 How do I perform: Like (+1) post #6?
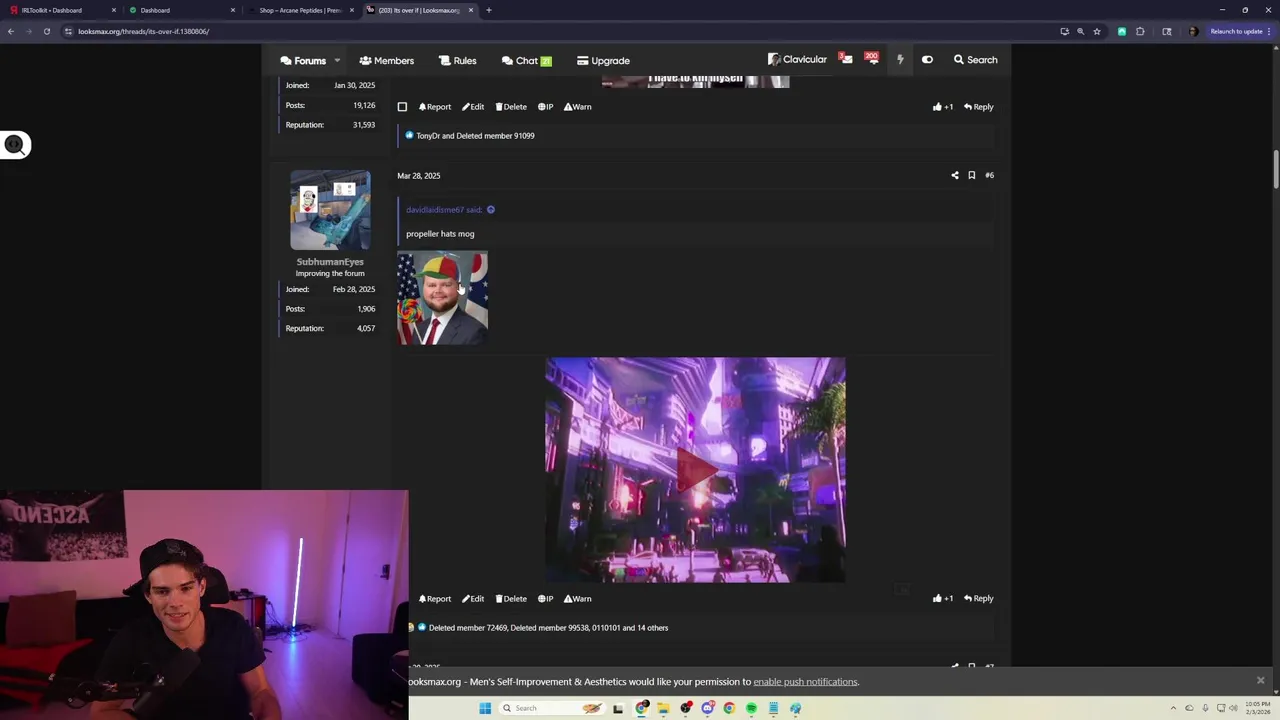tap(943, 599)
